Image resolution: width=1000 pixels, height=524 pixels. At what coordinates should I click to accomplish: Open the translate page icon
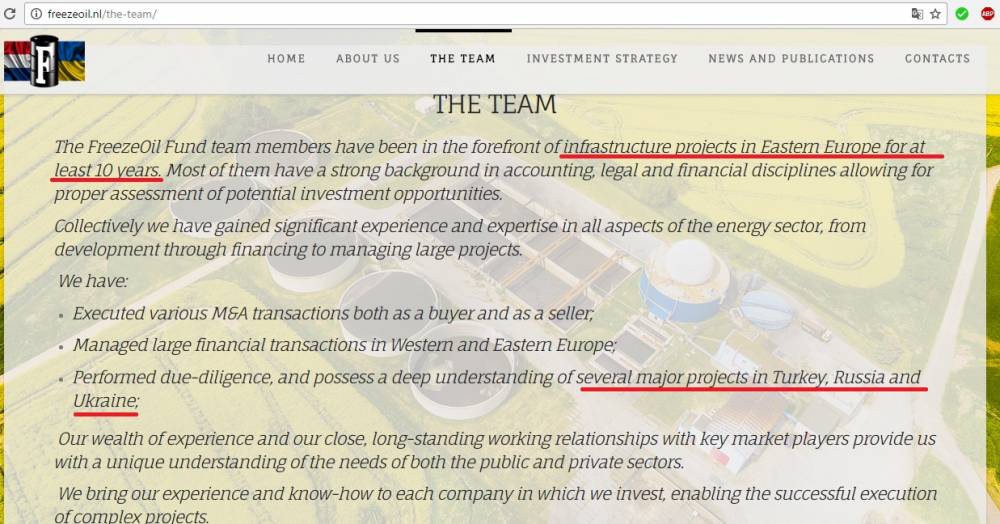point(917,13)
